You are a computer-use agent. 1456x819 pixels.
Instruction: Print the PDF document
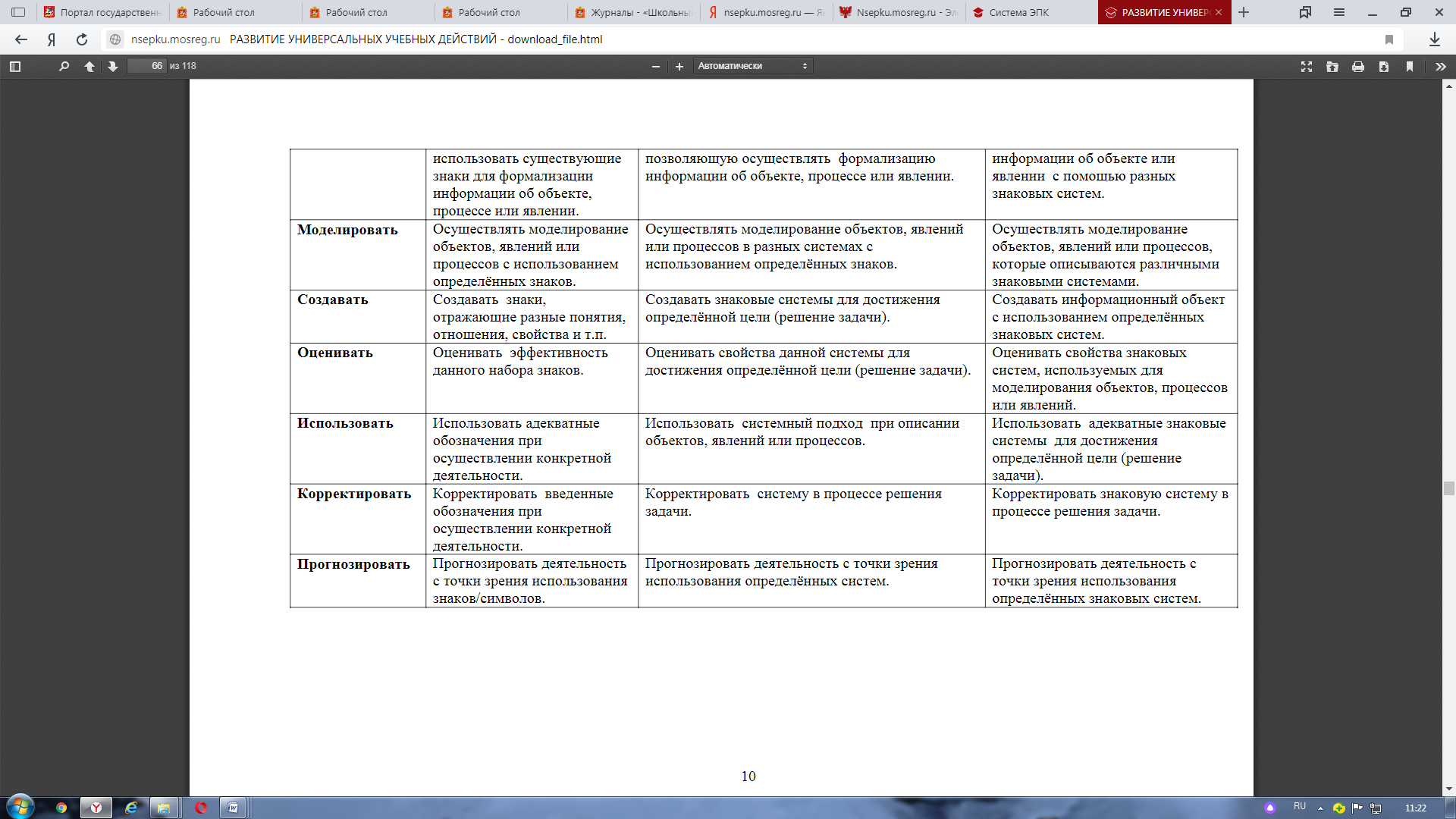[1358, 66]
